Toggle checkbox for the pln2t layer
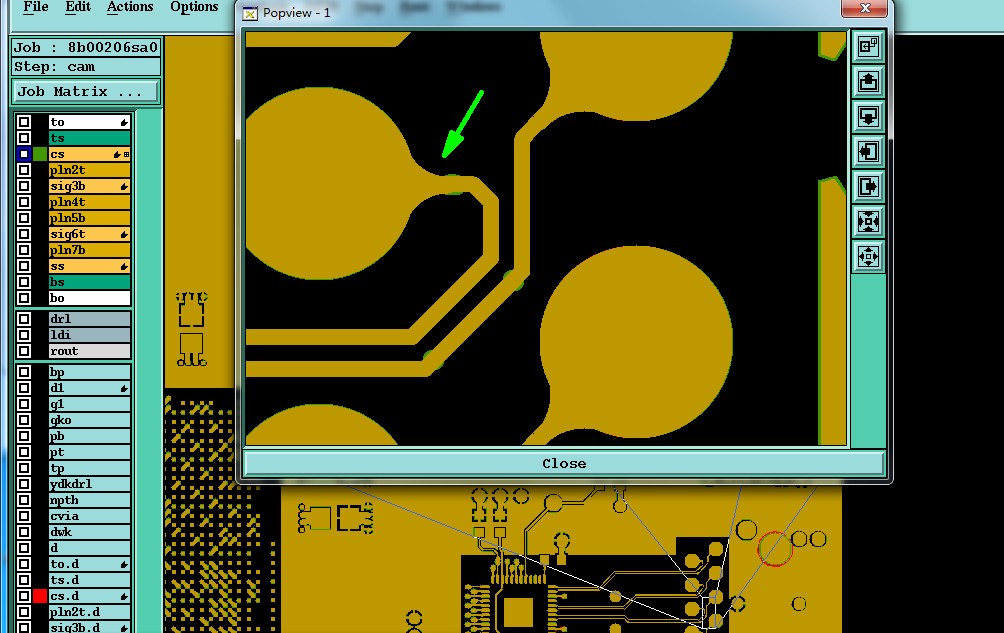This screenshot has width=1004, height=633. coord(24,170)
